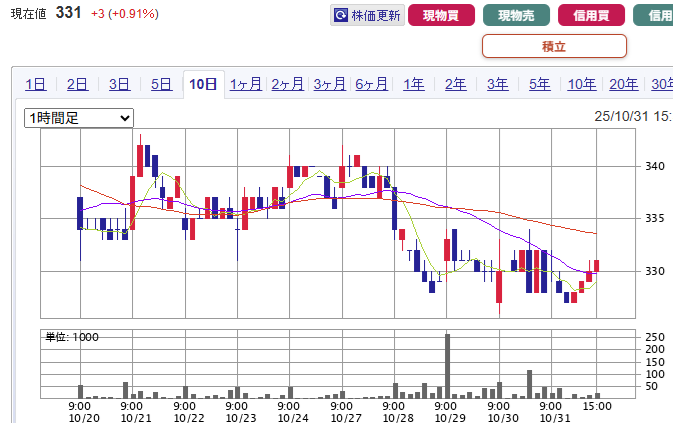Show the 1年 chart range
Image resolution: width=673 pixels, height=423 pixels.
click(413, 84)
